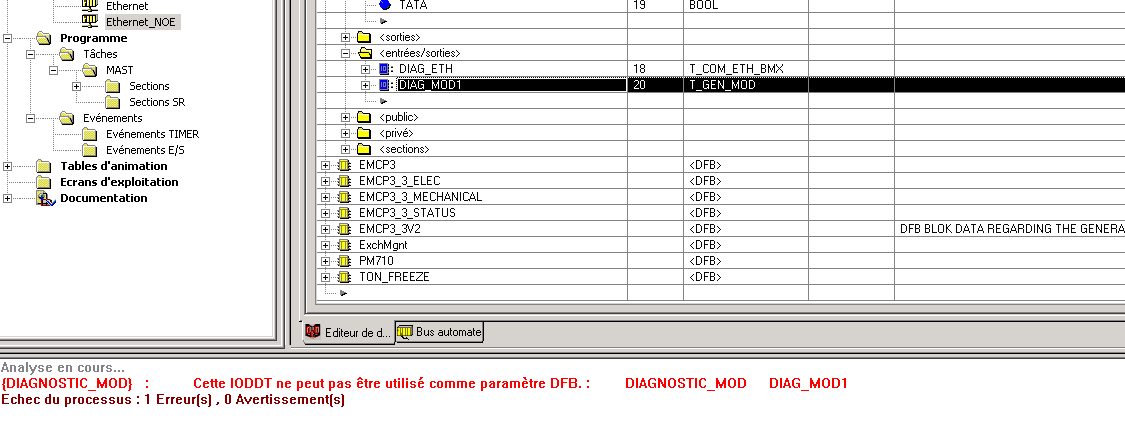Viewport: 1125px width, 447px height.
Task: Expand the Sections folder under MAST
Action: click(76, 86)
